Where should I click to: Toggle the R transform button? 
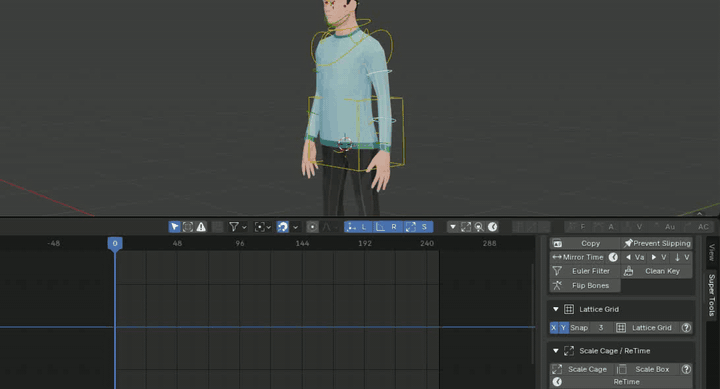coord(388,227)
